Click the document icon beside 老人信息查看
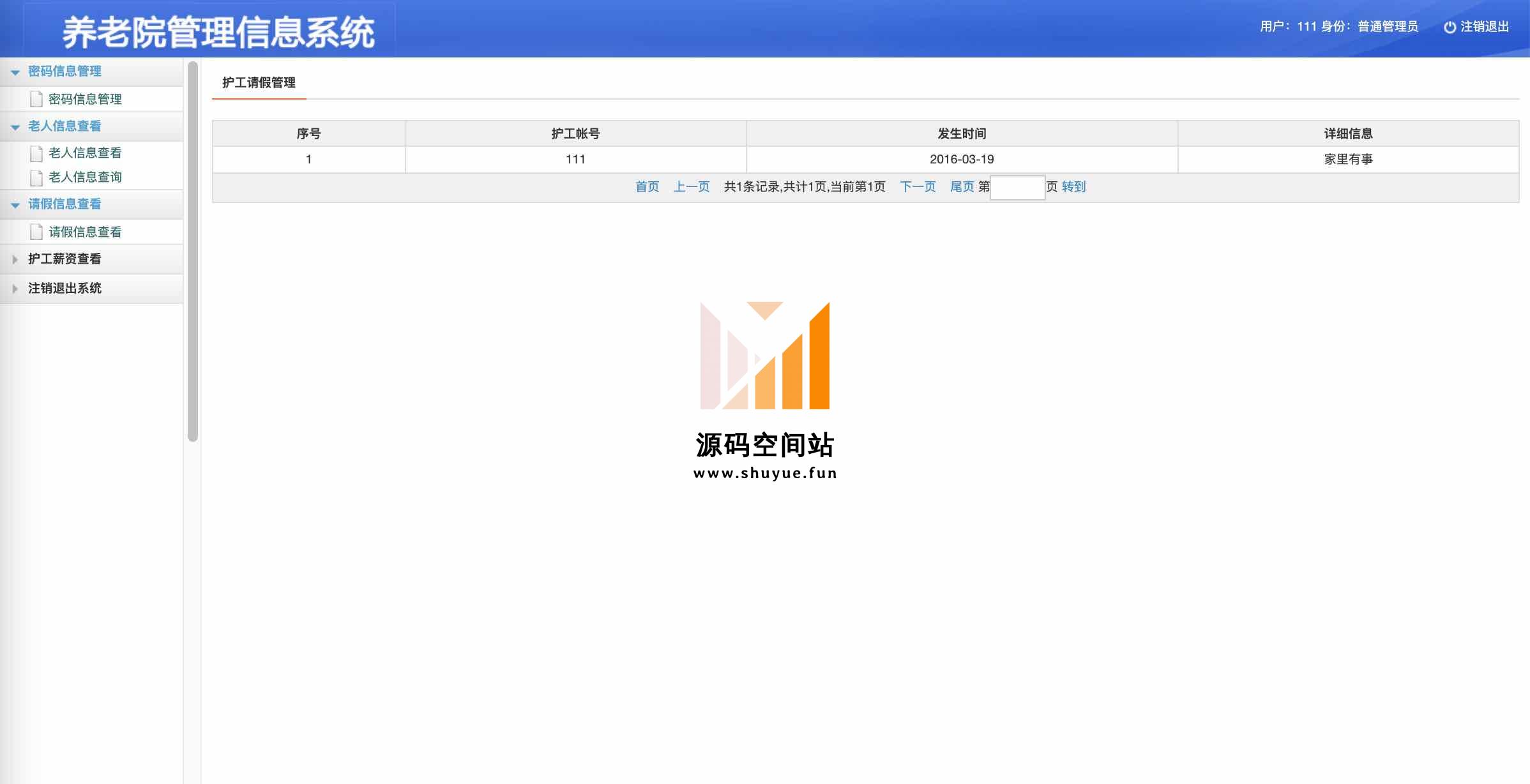This screenshot has height=784, width=1530. tap(36, 153)
